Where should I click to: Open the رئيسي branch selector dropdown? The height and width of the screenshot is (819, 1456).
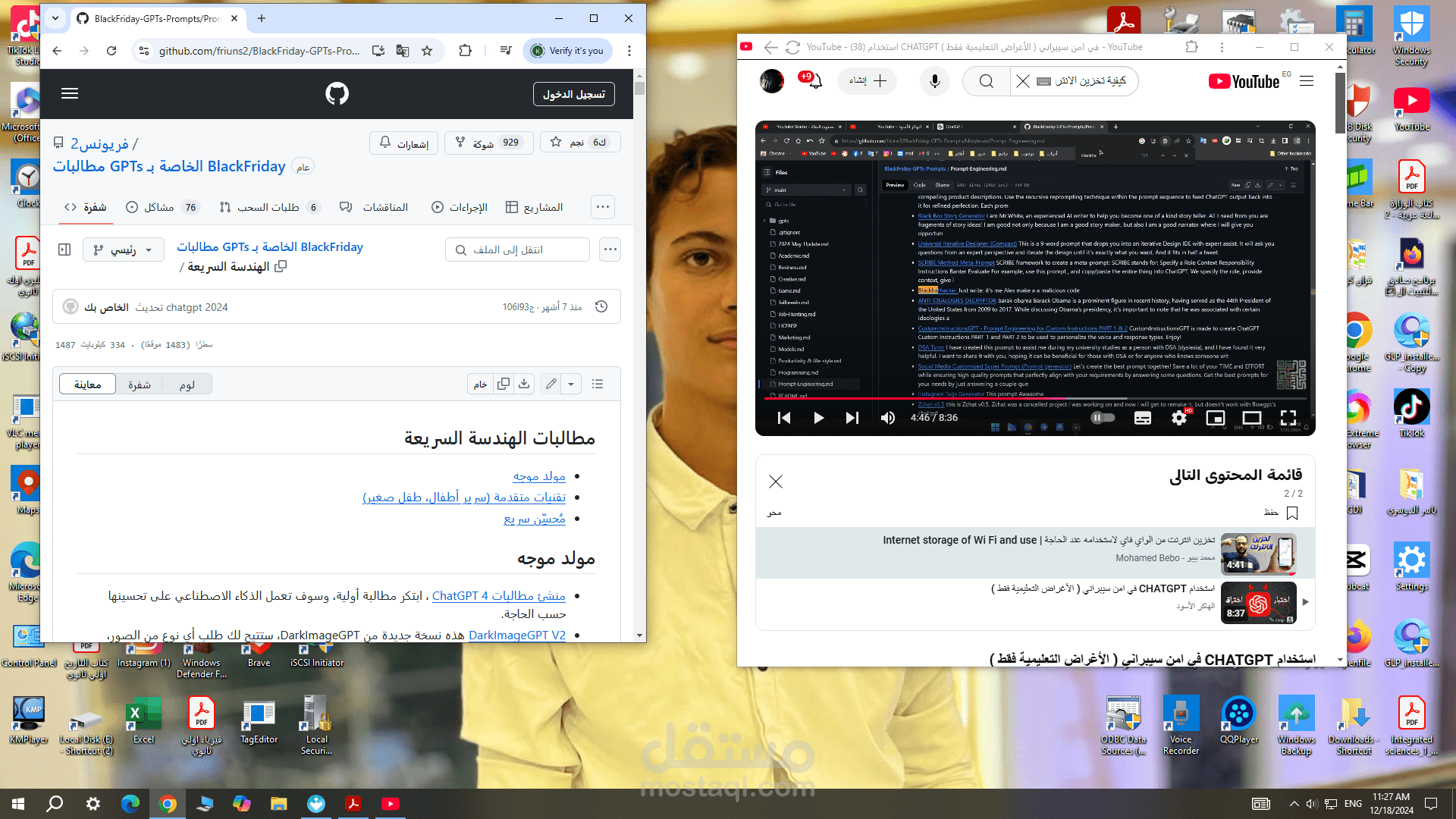123,249
